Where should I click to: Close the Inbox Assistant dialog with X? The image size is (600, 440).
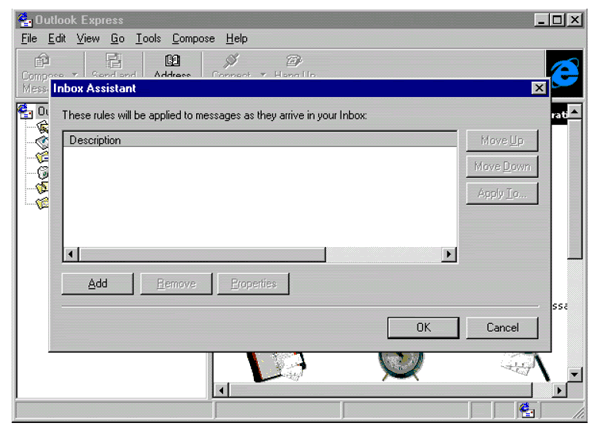tap(539, 88)
